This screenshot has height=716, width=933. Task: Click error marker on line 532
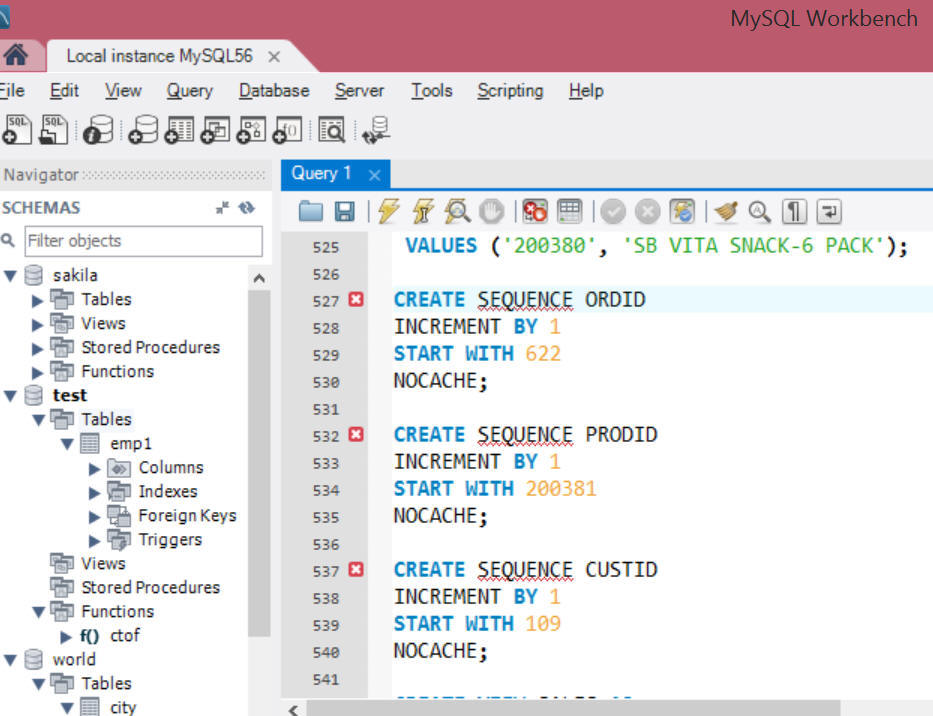tap(356, 434)
